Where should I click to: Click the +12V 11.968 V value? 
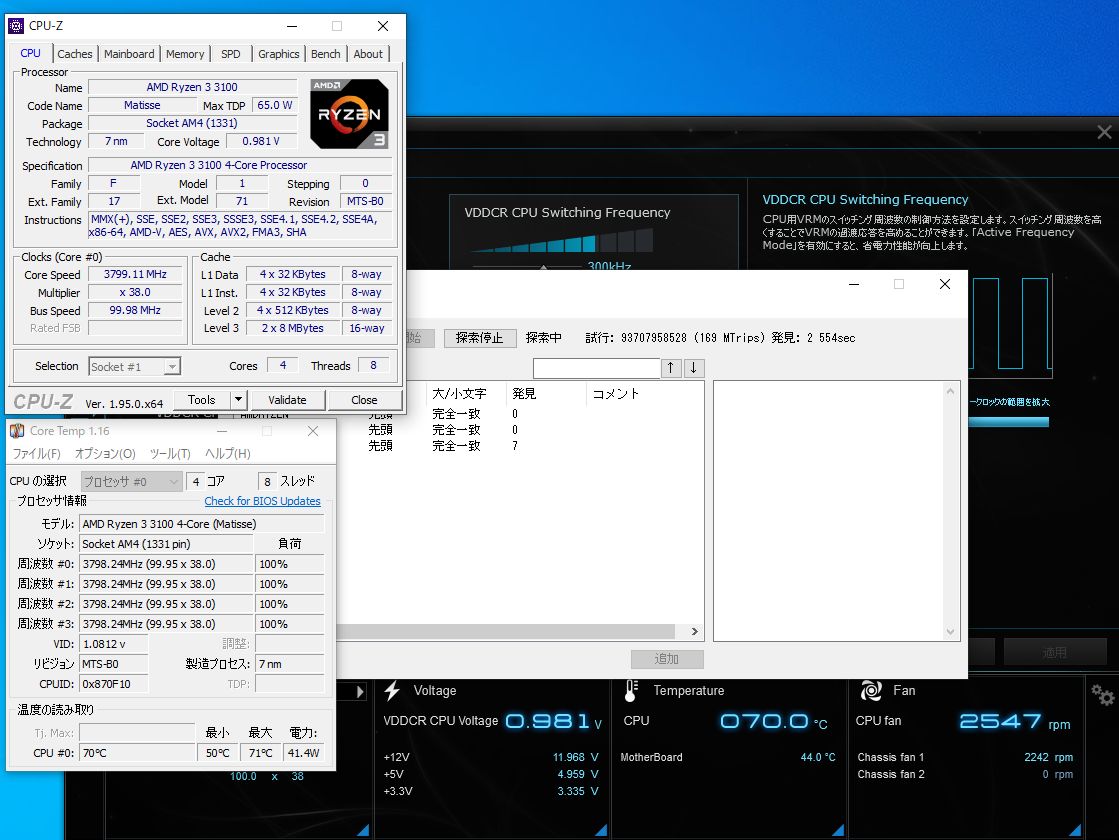tap(575, 757)
